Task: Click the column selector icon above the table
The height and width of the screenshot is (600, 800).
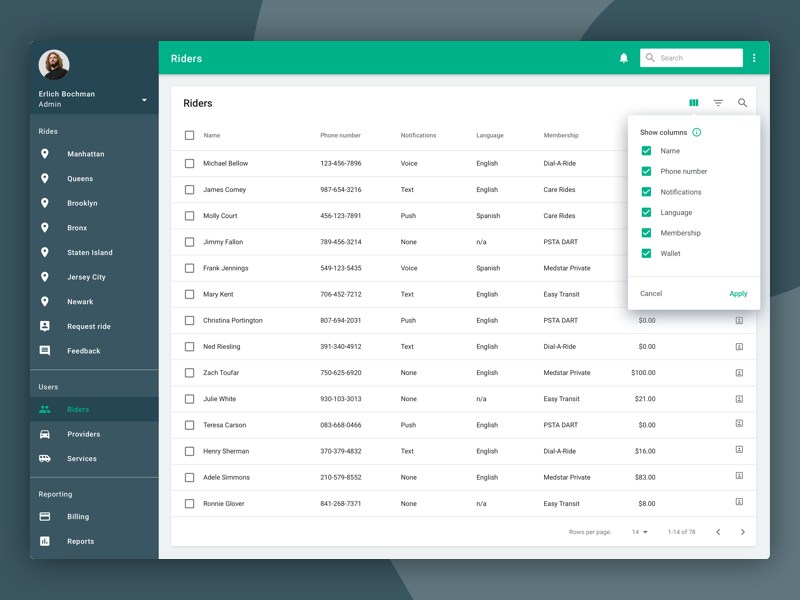Action: [x=694, y=102]
